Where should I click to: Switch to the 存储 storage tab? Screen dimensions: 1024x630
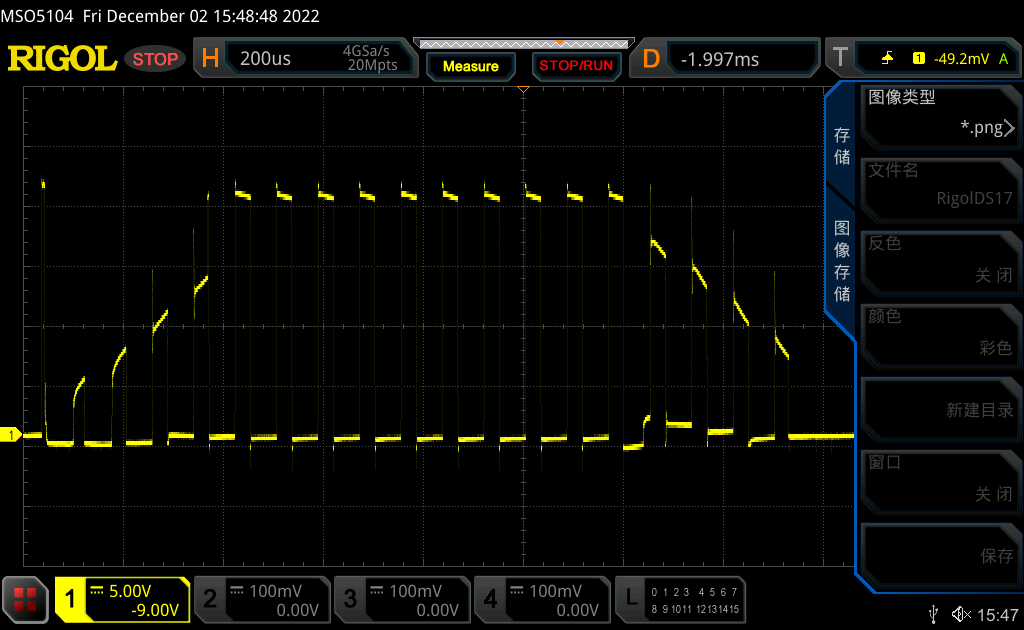click(x=842, y=146)
